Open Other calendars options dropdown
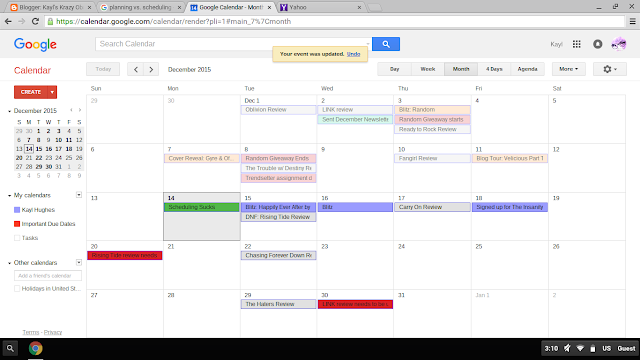Viewport: 640px width, 360px height. (x=79, y=262)
